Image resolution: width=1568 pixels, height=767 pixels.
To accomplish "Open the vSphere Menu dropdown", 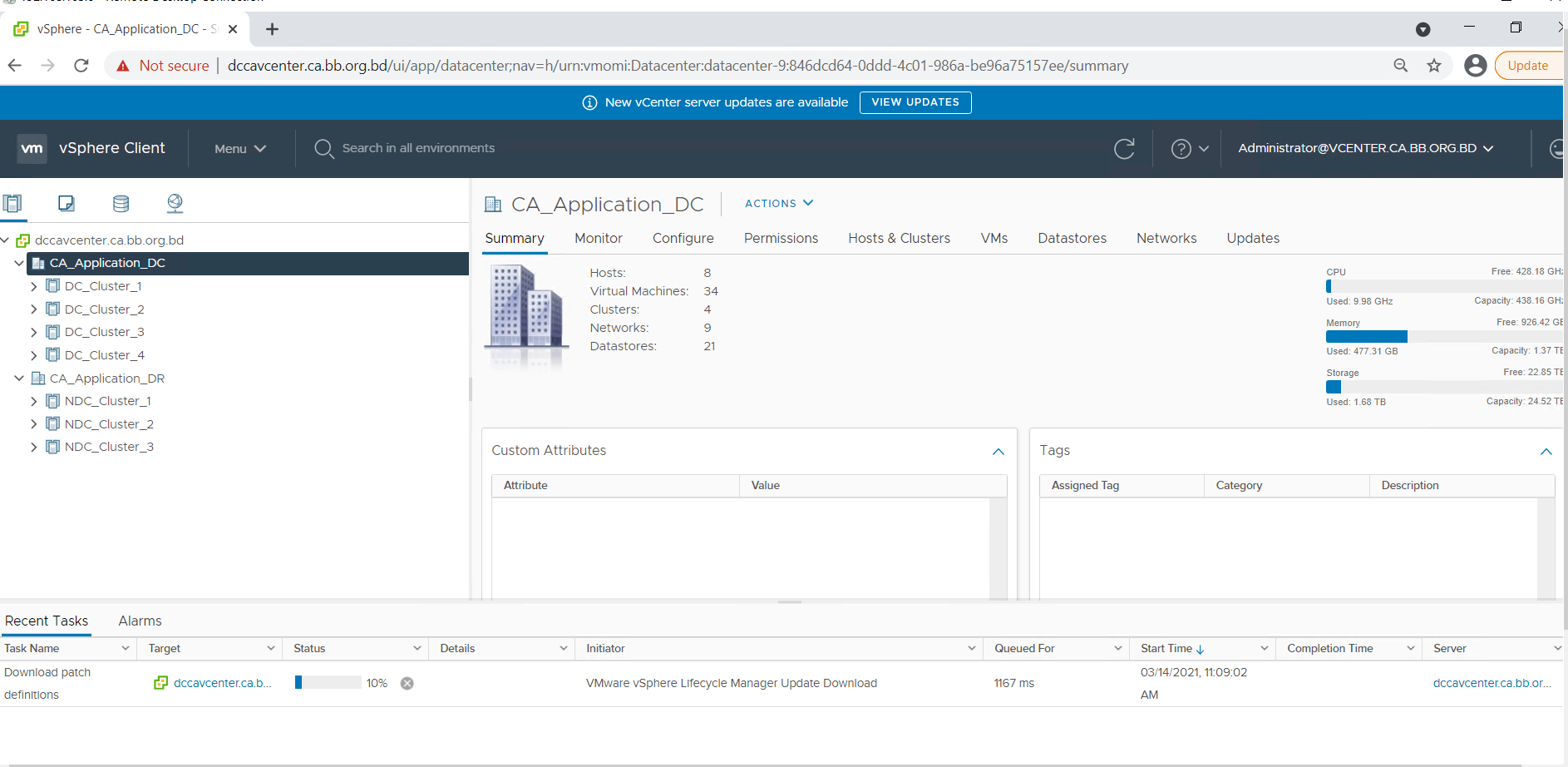I will click(x=240, y=148).
